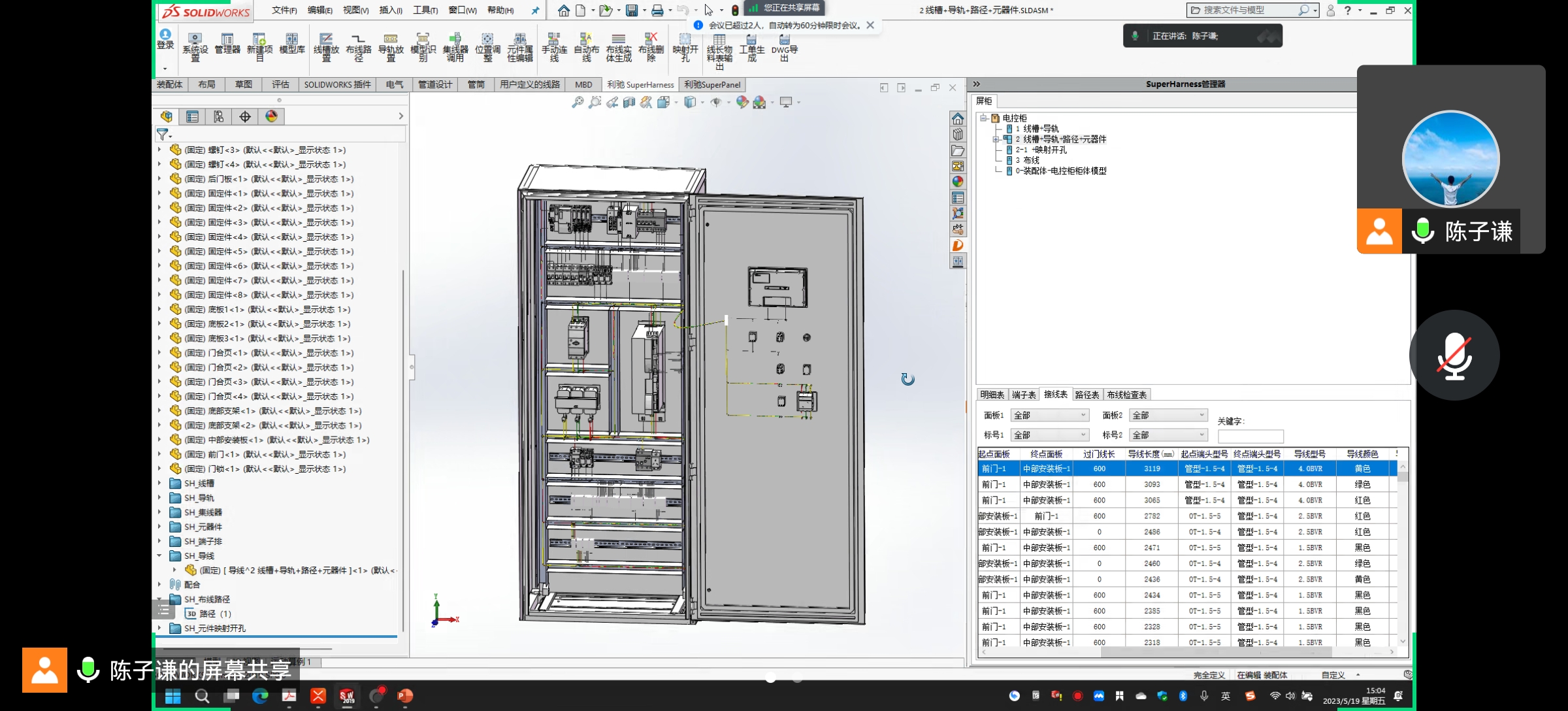Switch to the 利驰SuperPanel tab
The width and height of the screenshot is (1568, 711).
coord(711,85)
